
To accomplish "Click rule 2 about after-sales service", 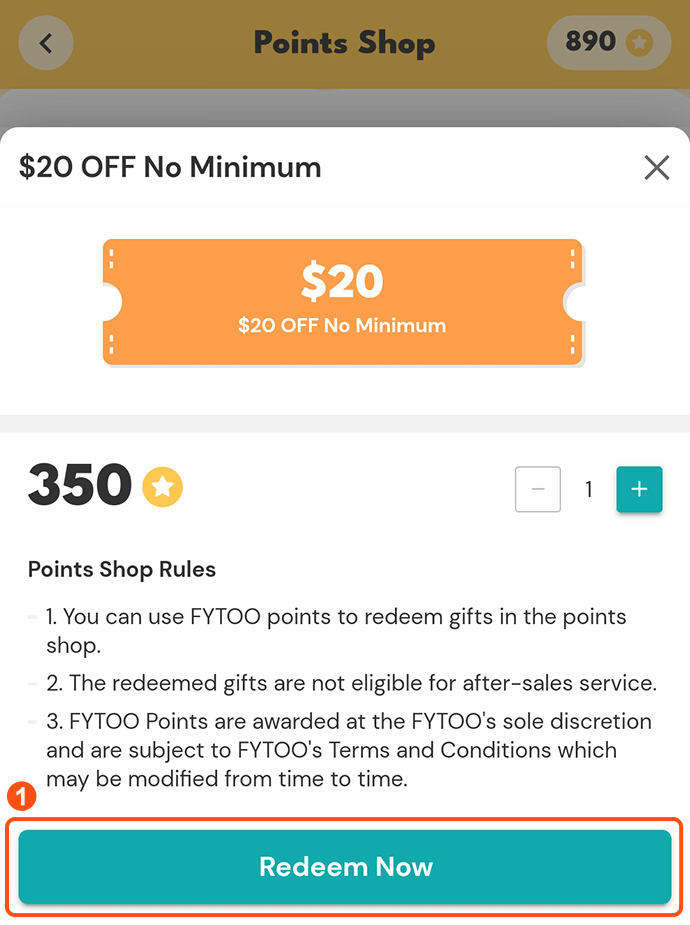I will click(x=348, y=683).
